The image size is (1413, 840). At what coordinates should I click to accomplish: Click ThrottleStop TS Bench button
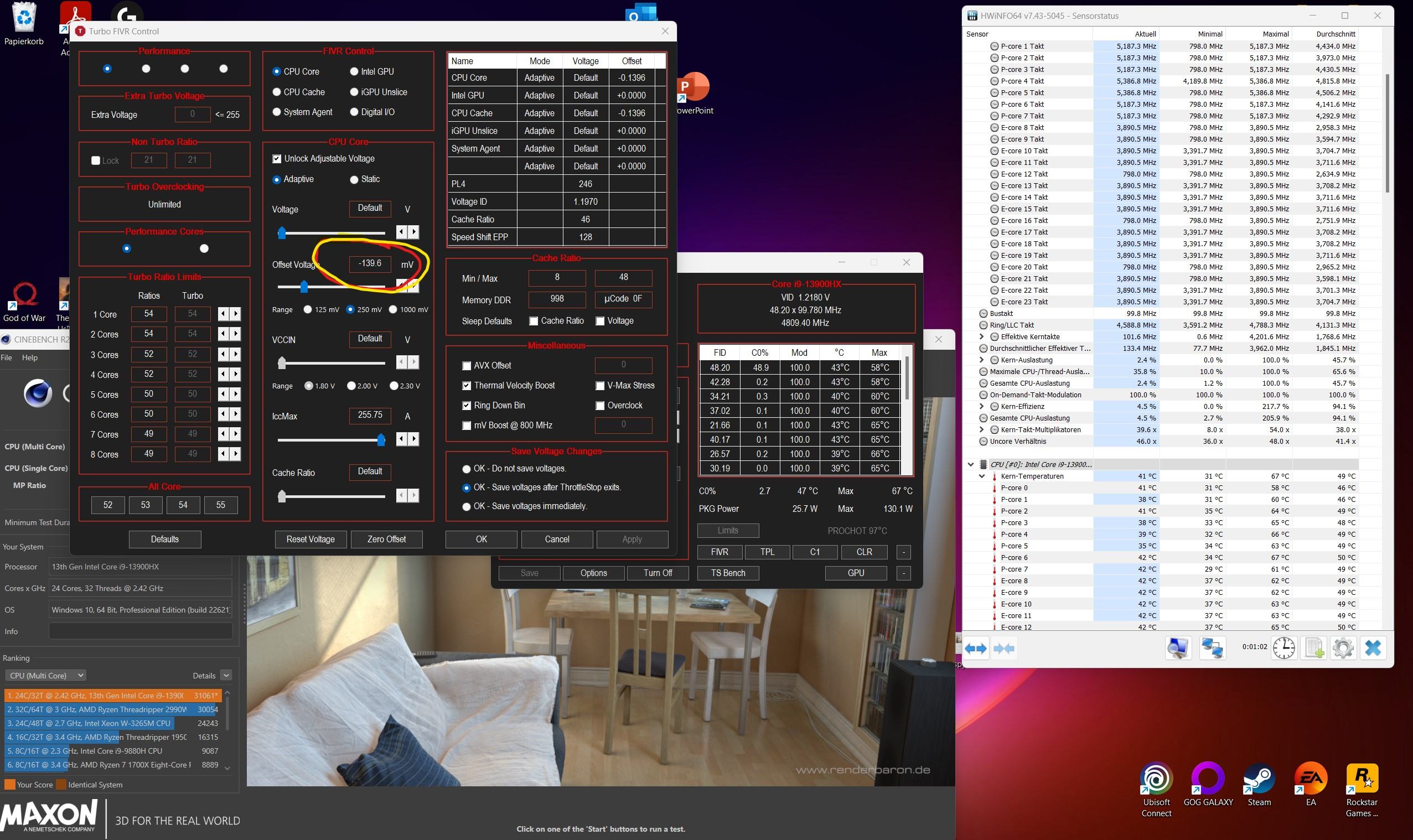click(728, 573)
